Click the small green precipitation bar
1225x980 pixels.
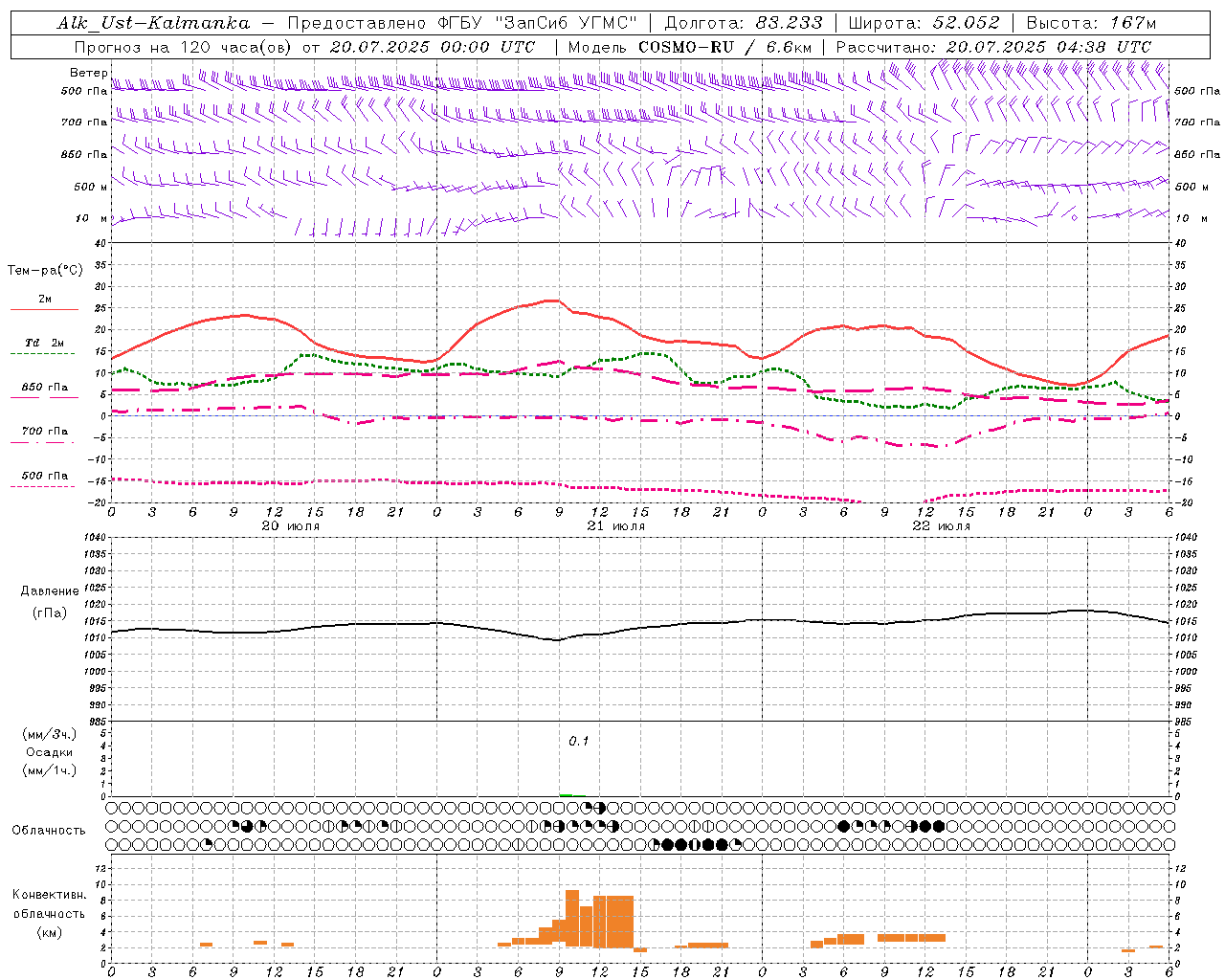tap(567, 794)
